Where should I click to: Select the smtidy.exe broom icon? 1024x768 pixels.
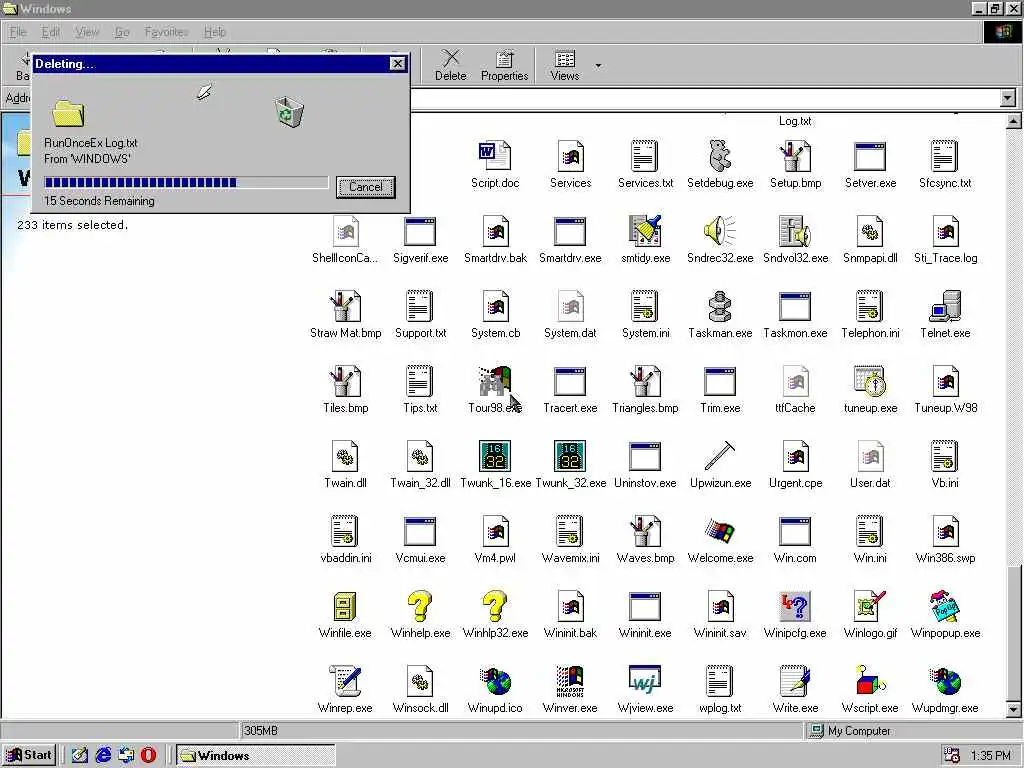click(645, 231)
